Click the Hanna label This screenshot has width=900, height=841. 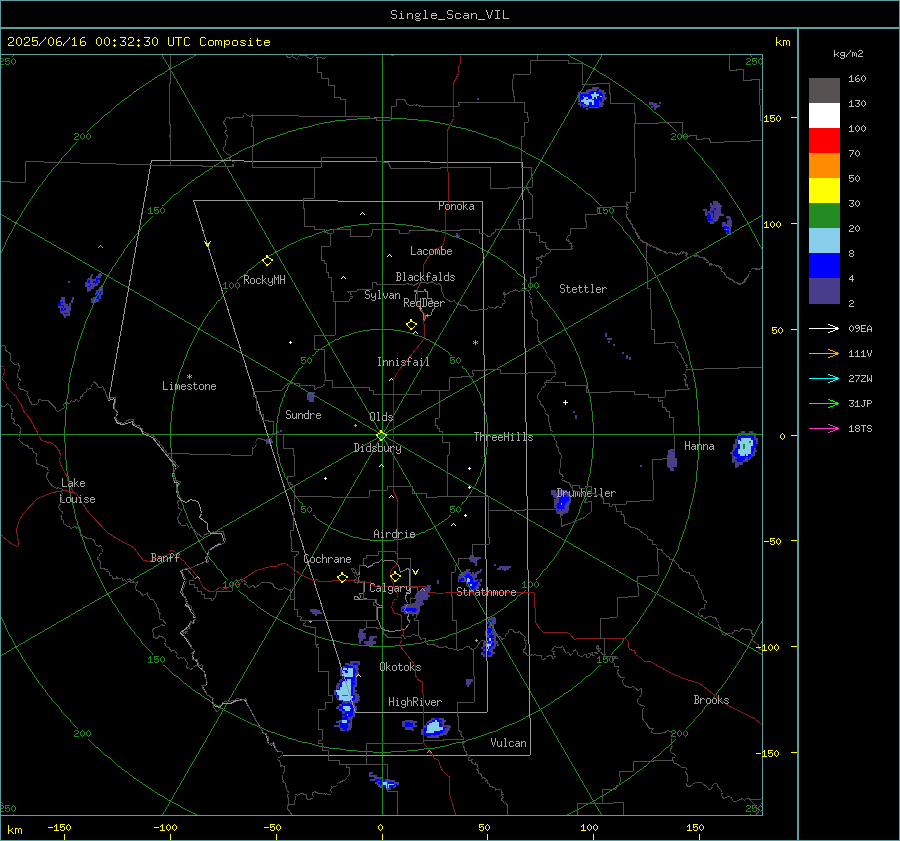coord(699,447)
